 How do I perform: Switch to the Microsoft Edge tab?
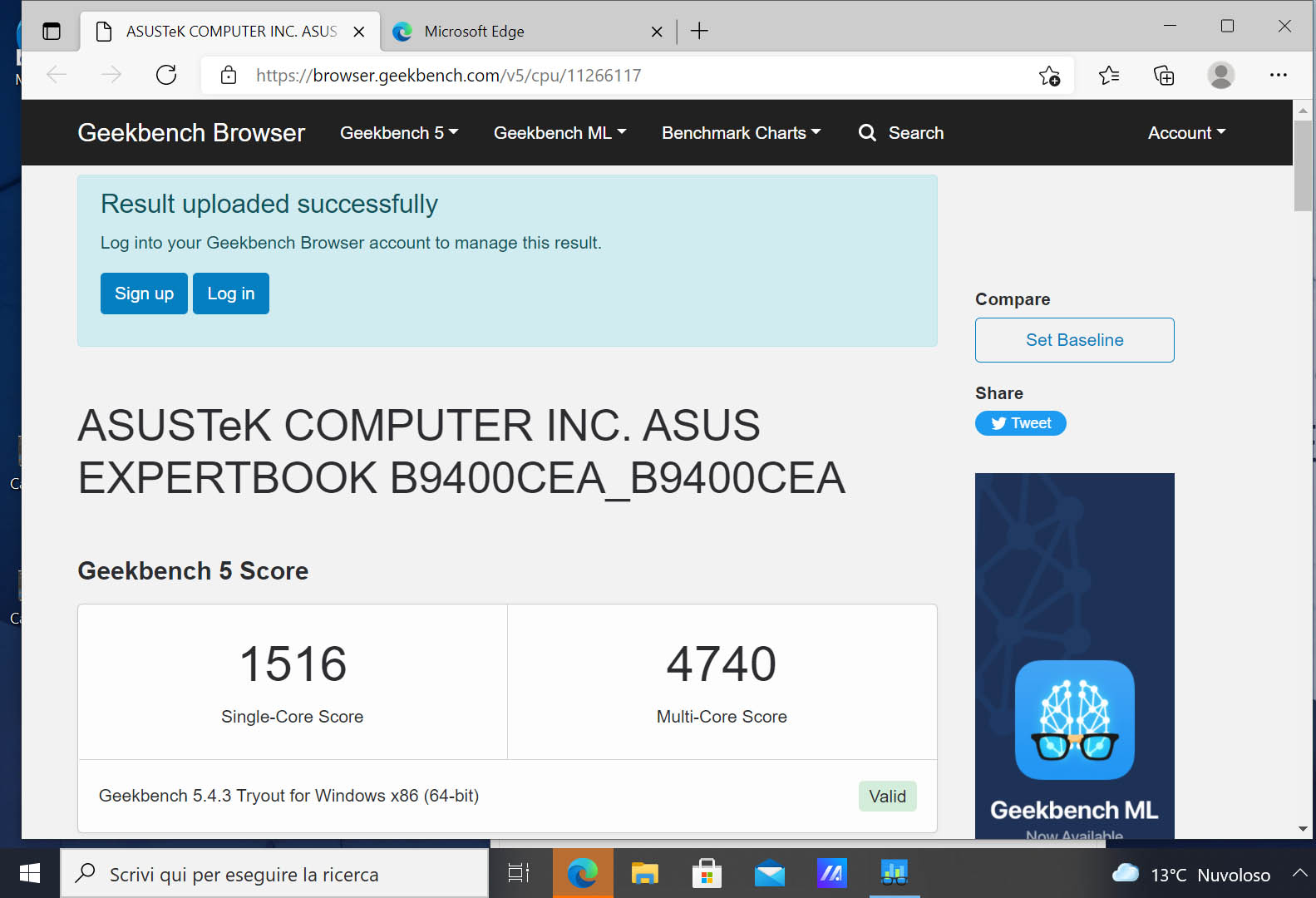pos(528,32)
